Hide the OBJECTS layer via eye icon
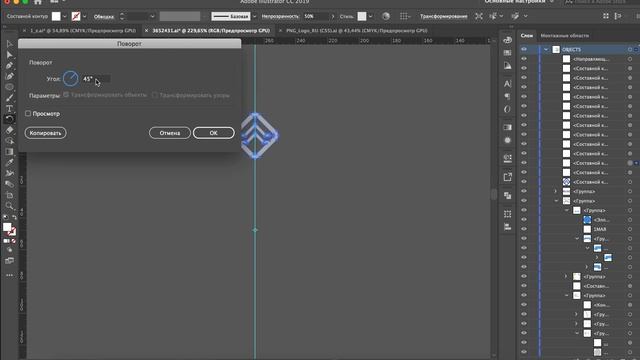Image resolution: width=640 pixels, height=360 pixels. (x=524, y=49)
